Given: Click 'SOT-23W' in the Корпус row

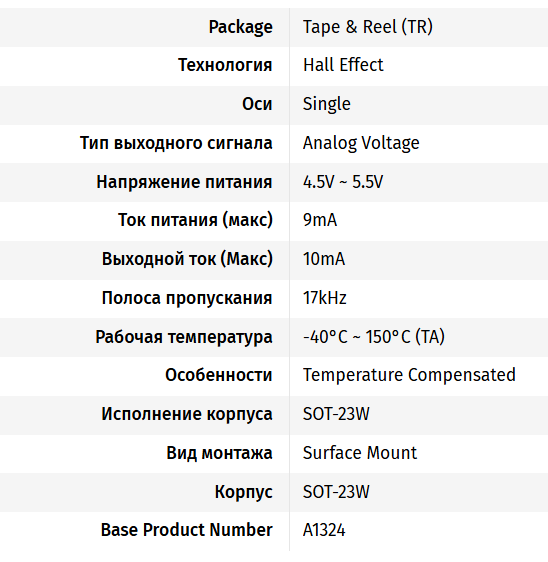Looking at the screenshot, I should pyautogui.click(x=336, y=492).
